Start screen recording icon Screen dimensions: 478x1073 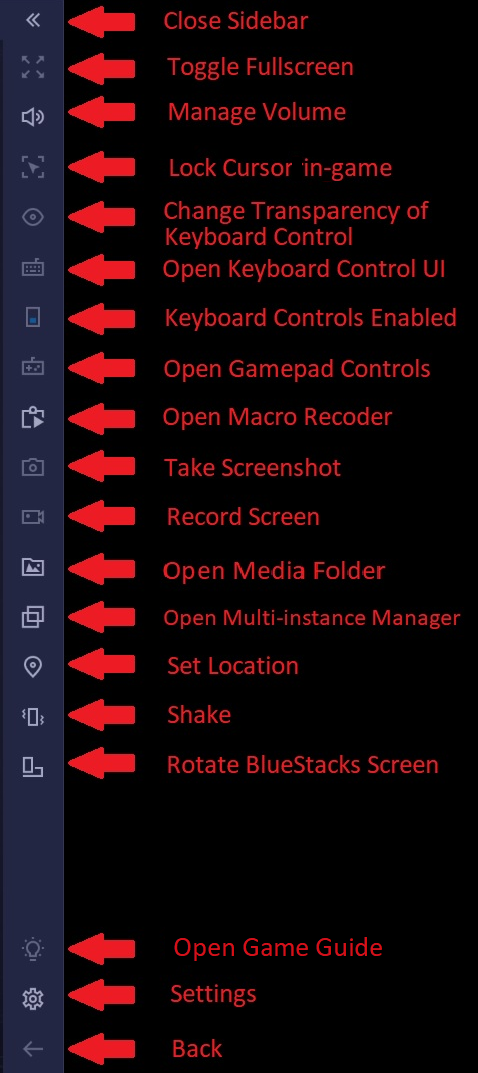coord(33,517)
